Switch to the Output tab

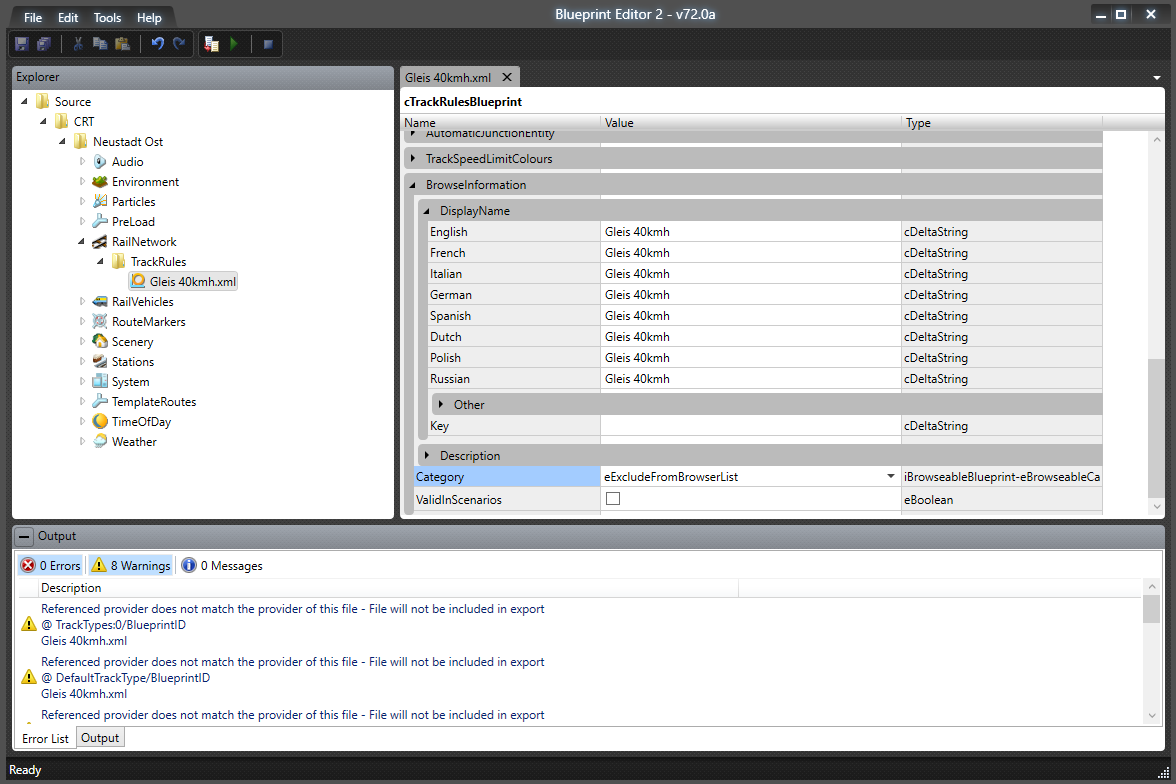(x=100, y=738)
